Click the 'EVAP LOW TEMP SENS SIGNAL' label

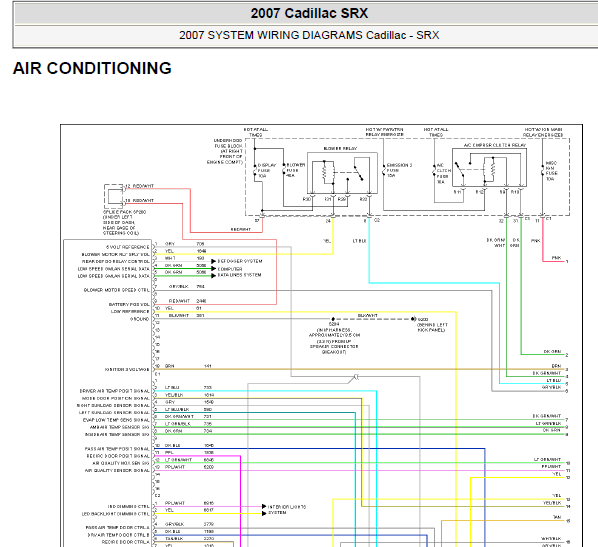116,420
